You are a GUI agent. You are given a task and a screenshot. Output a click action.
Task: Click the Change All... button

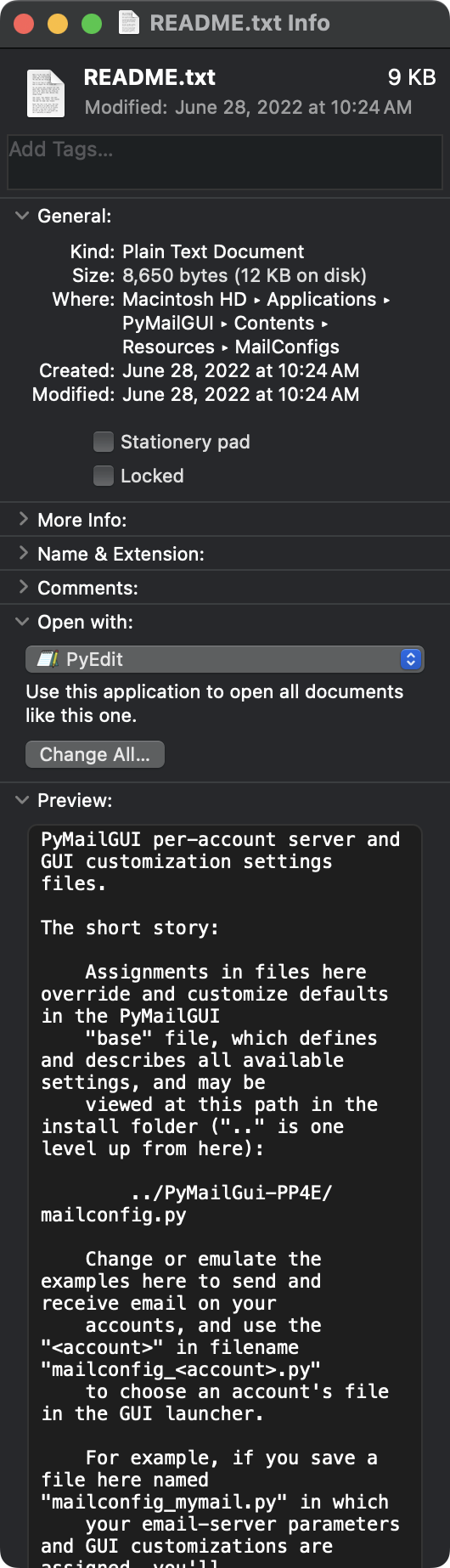(95, 754)
